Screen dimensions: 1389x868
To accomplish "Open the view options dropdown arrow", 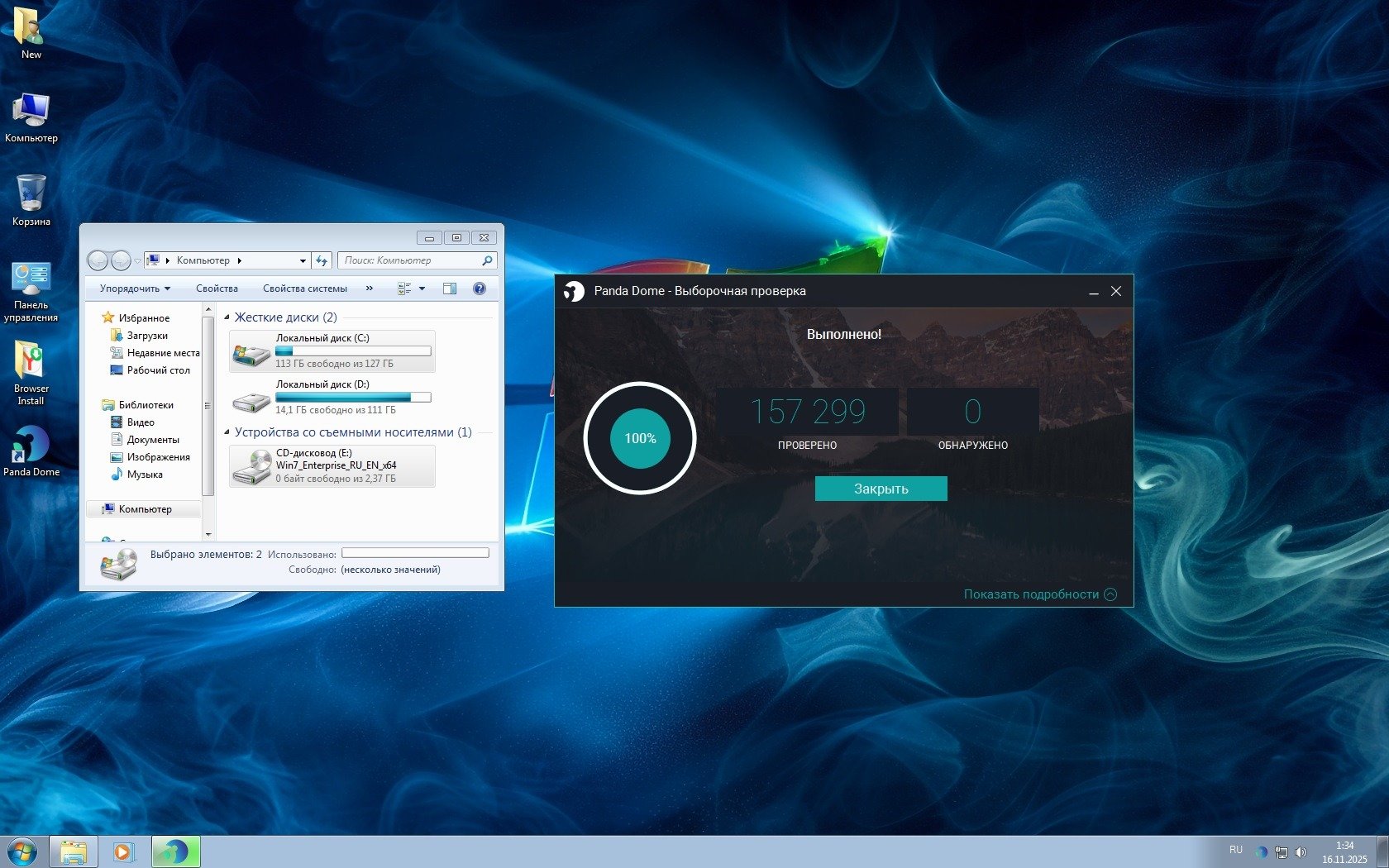I will [422, 289].
